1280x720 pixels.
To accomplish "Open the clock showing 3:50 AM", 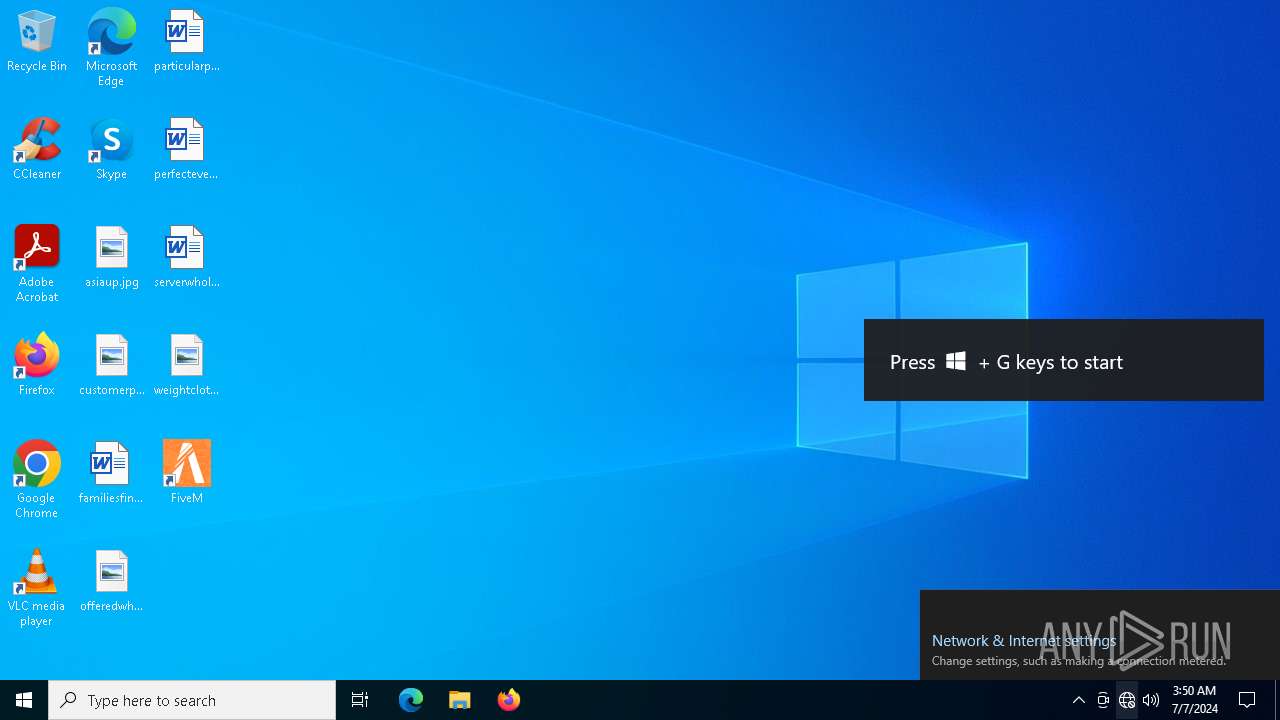I will coord(1195,700).
